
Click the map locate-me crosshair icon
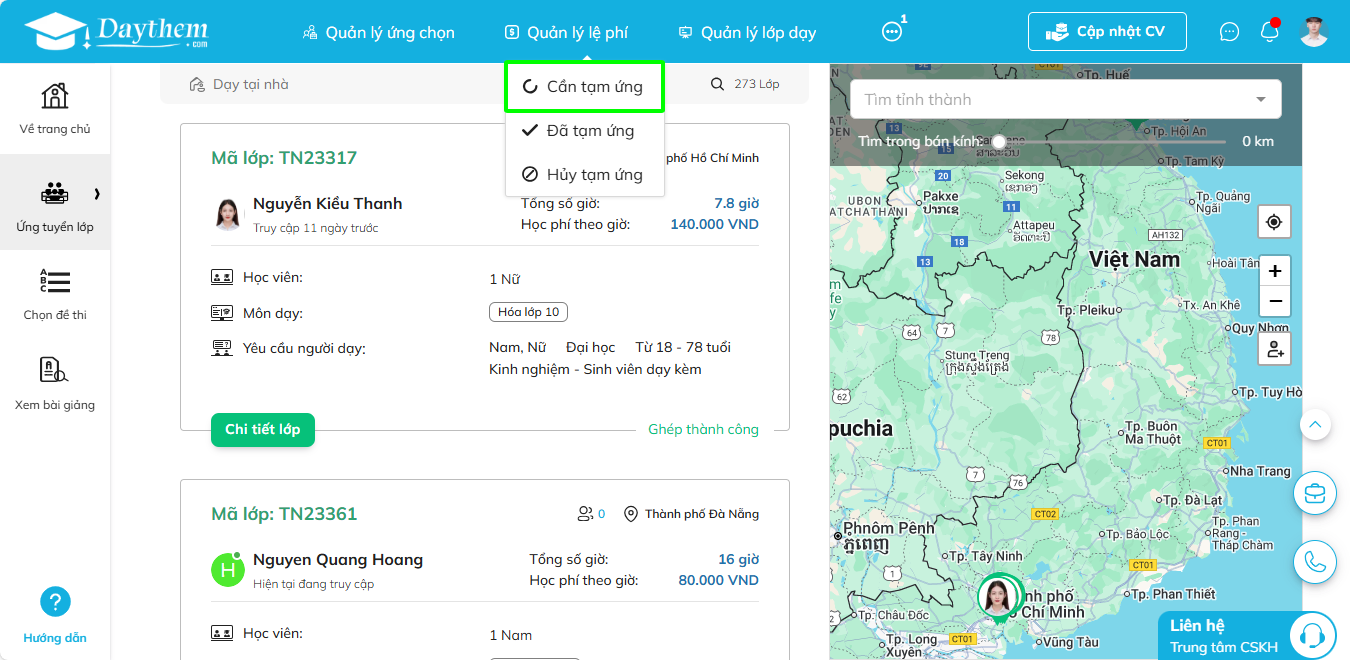click(x=1274, y=222)
